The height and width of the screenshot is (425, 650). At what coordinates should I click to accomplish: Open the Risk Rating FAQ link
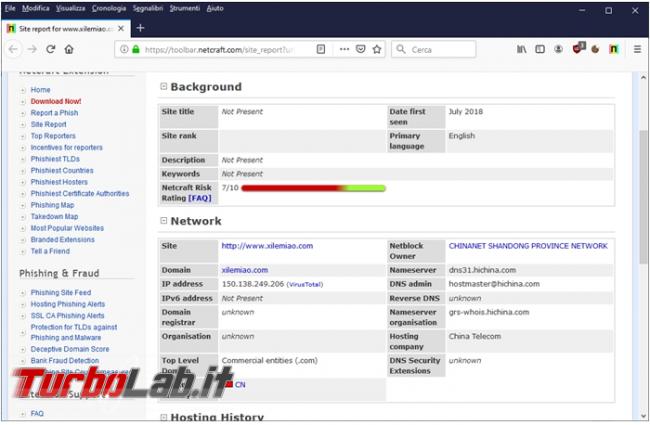200,198
